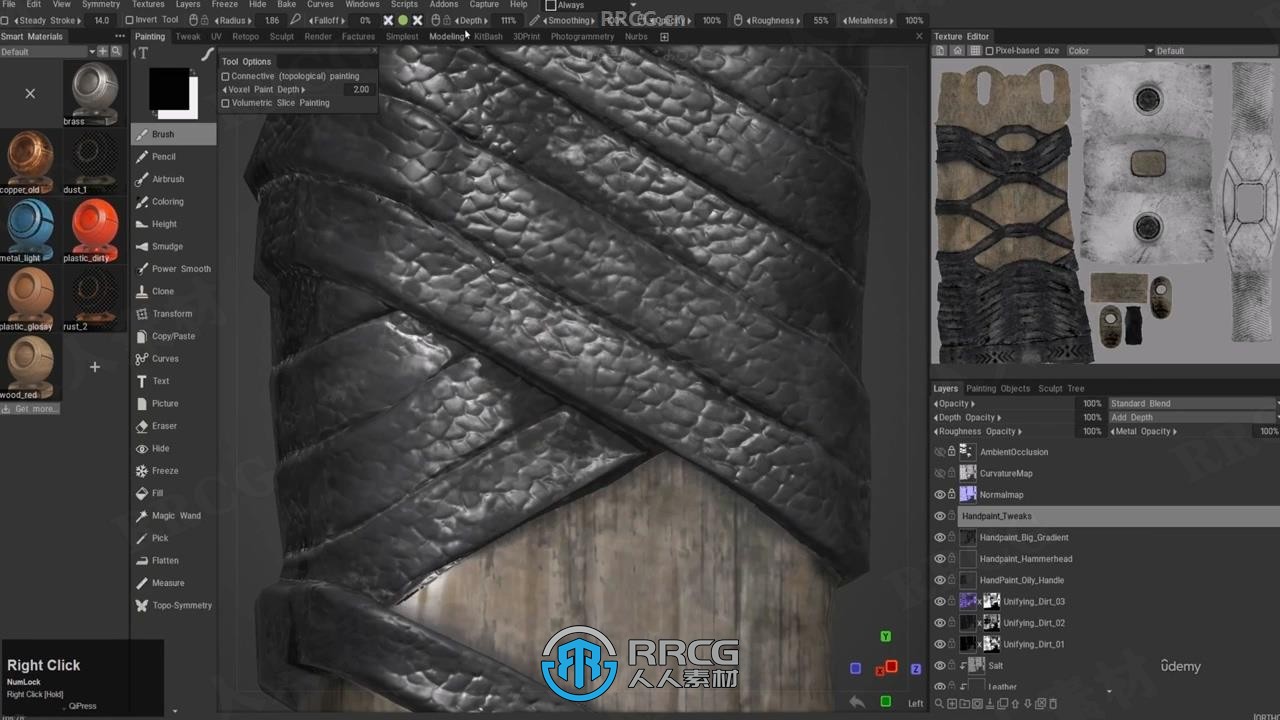Switch to the Sculpt room tab
Image resolution: width=1280 pixels, height=720 pixels.
282,37
